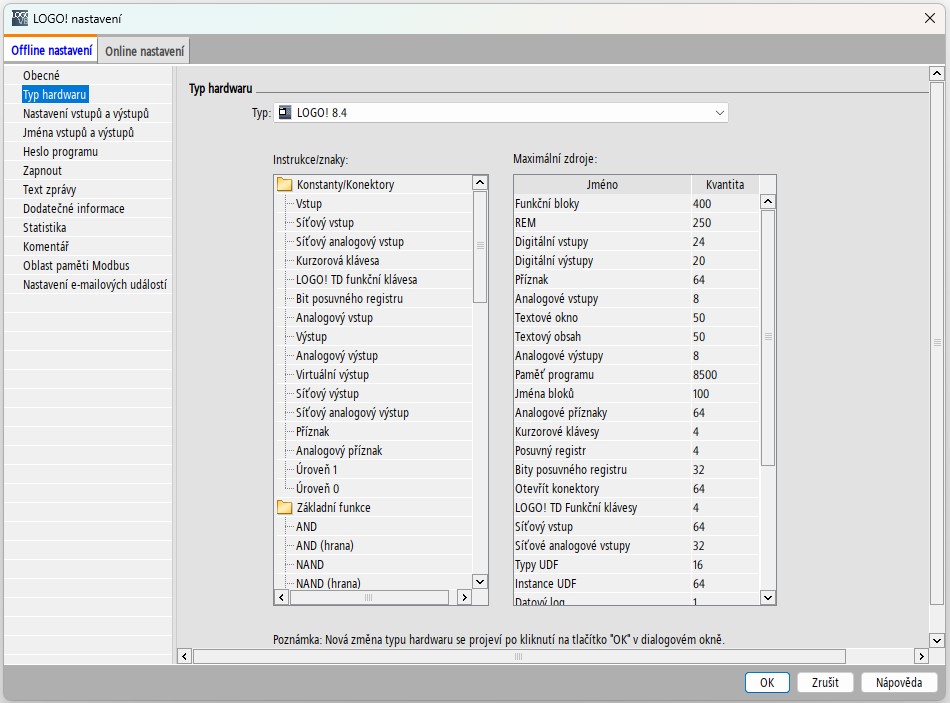
Task: Click up arrow of instruction list scrollbar
Action: [x=480, y=182]
